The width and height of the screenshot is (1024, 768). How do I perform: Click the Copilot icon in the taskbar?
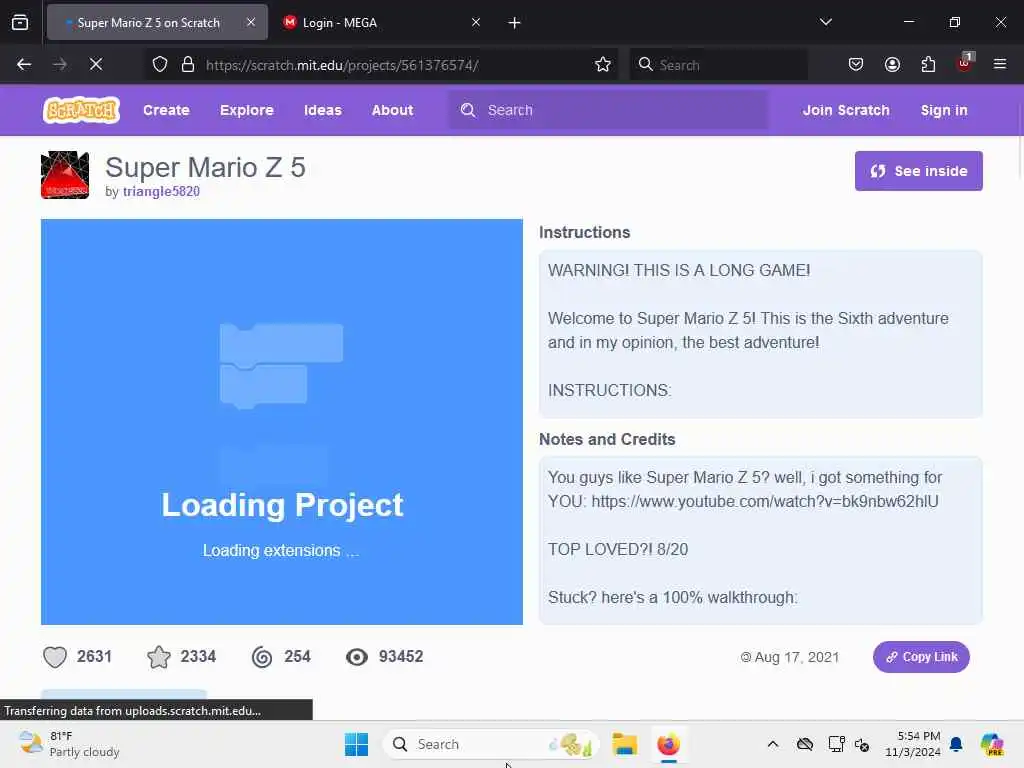tap(992, 744)
